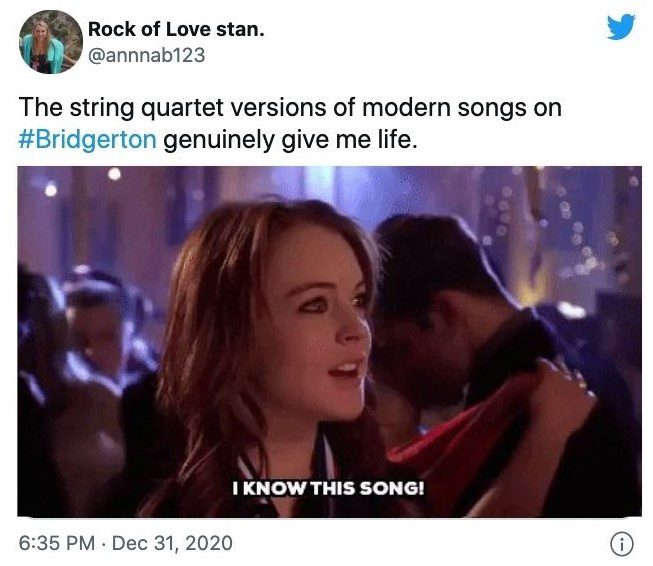This screenshot has width=653, height=566.
Task: Follow the #Bridgerton hashtag link
Action: 87,139
